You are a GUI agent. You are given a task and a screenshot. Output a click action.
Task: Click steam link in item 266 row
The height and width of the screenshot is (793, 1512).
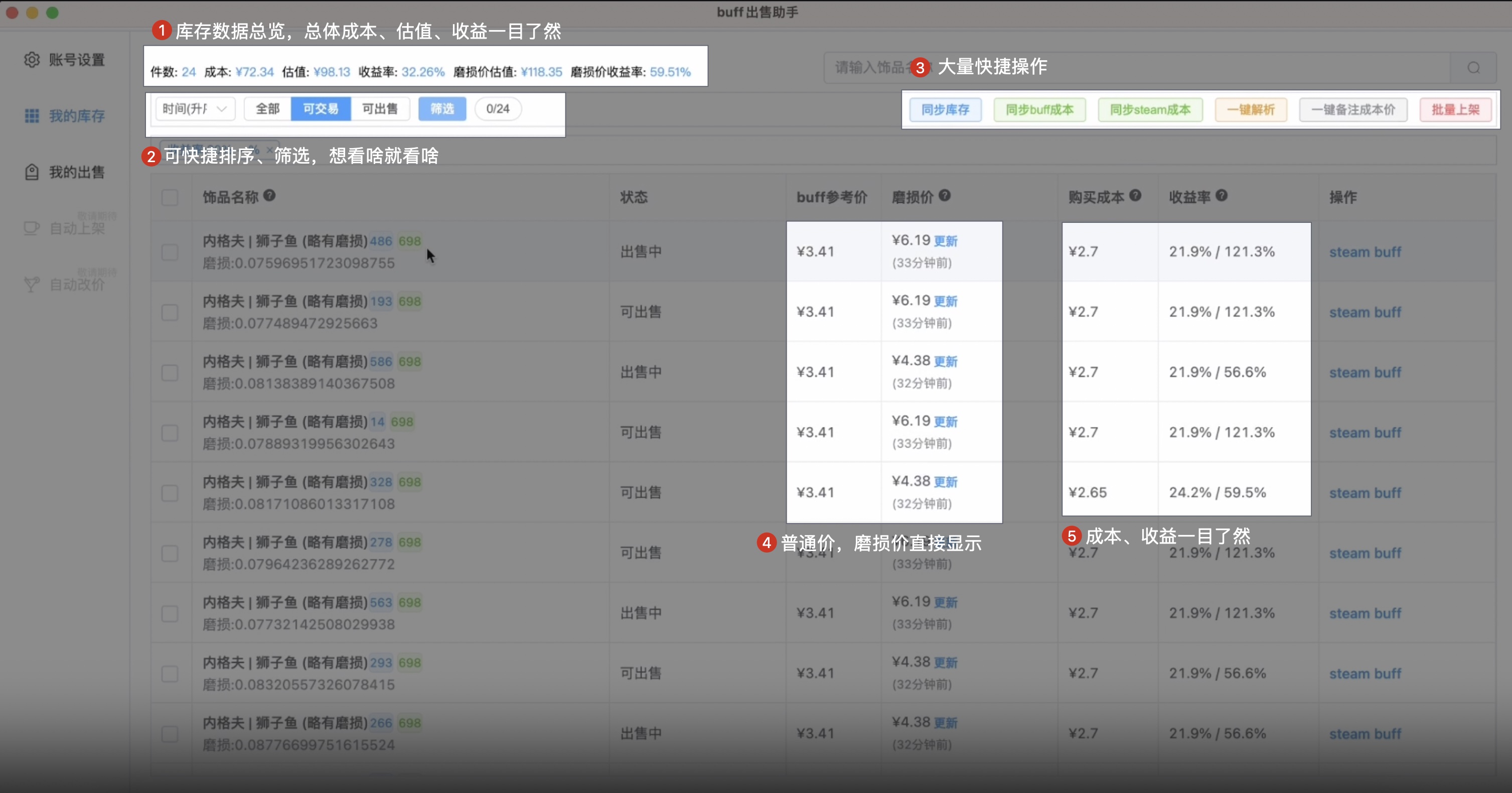[x=1349, y=734]
